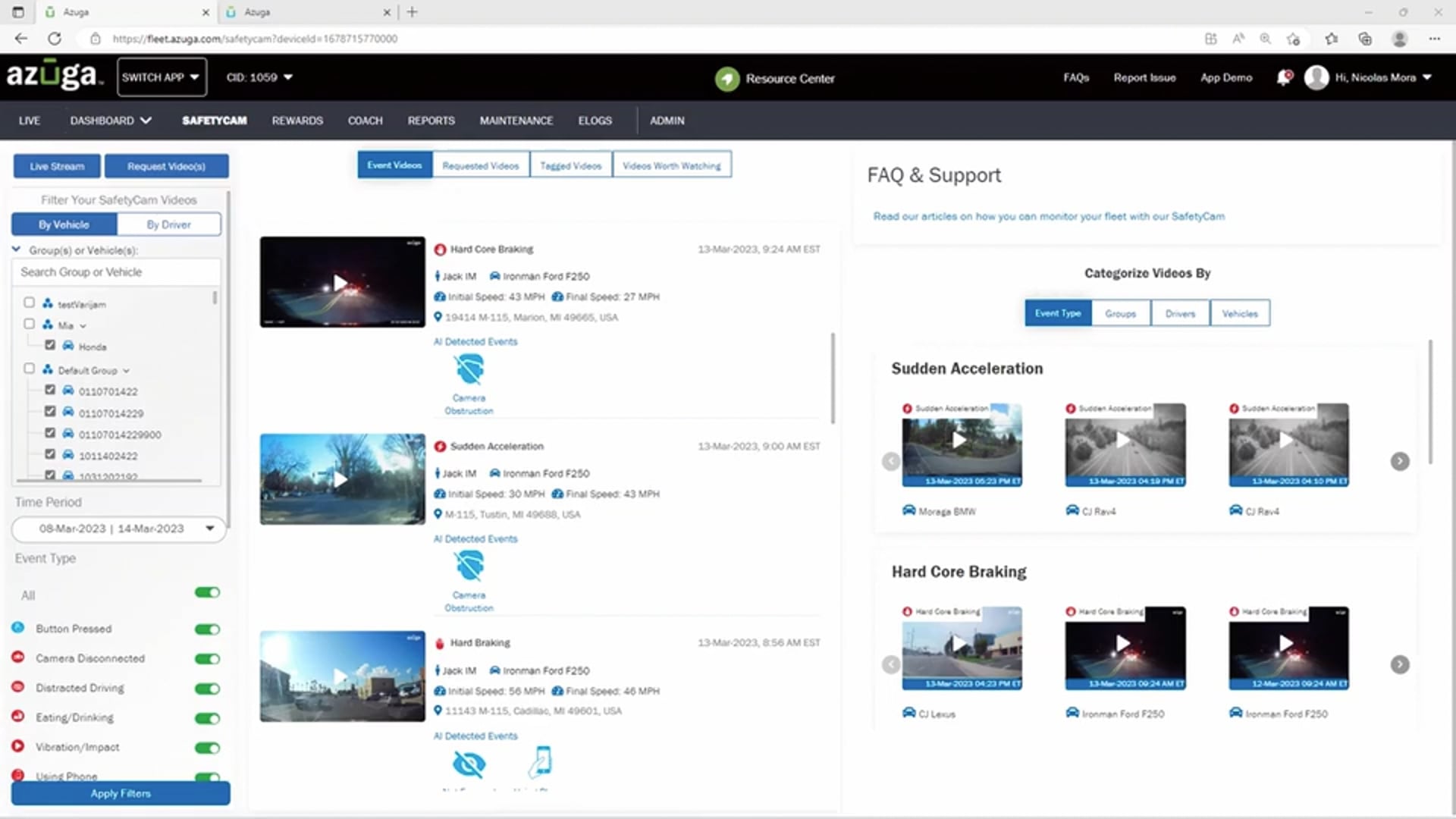Image resolution: width=1456 pixels, height=819 pixels.
Task: Open the REPORTS menu item
Action: (431, 121)
